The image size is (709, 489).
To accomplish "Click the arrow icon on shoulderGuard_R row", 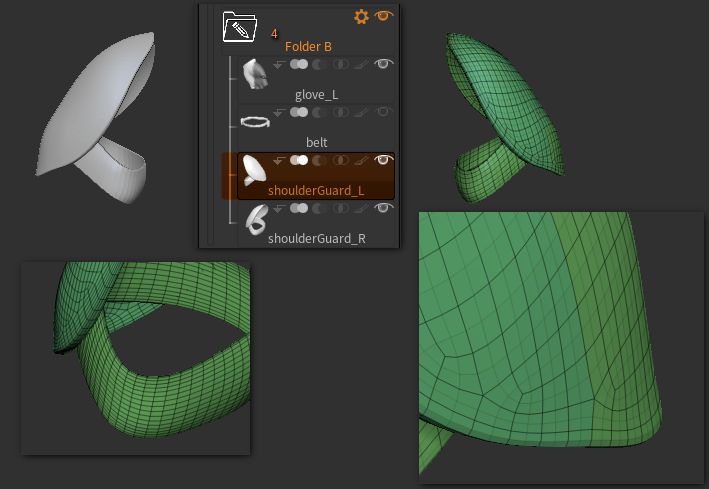I will [x=279, y=209].
